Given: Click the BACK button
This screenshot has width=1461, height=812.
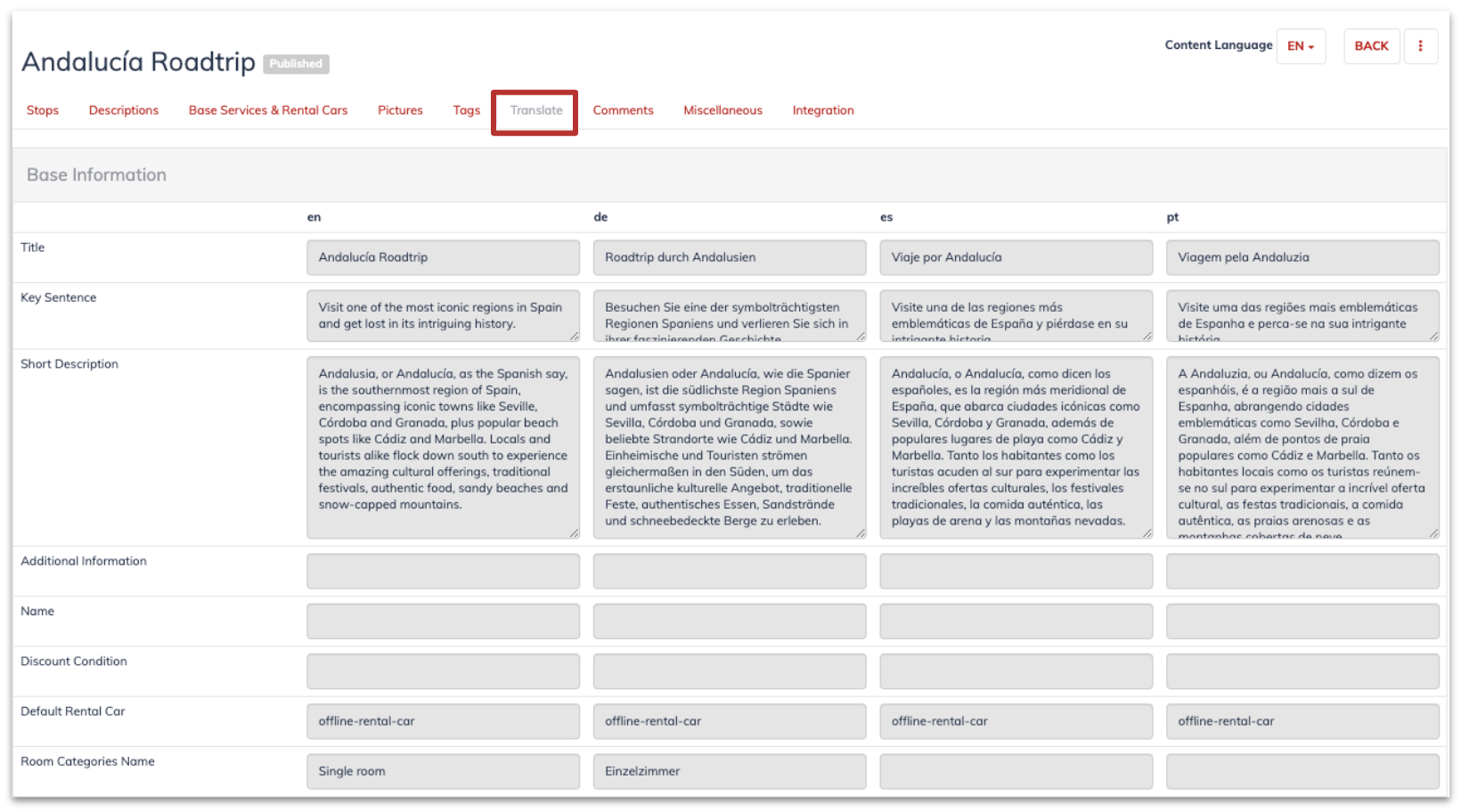Looking at the screenshot, I should [1371, 46].
